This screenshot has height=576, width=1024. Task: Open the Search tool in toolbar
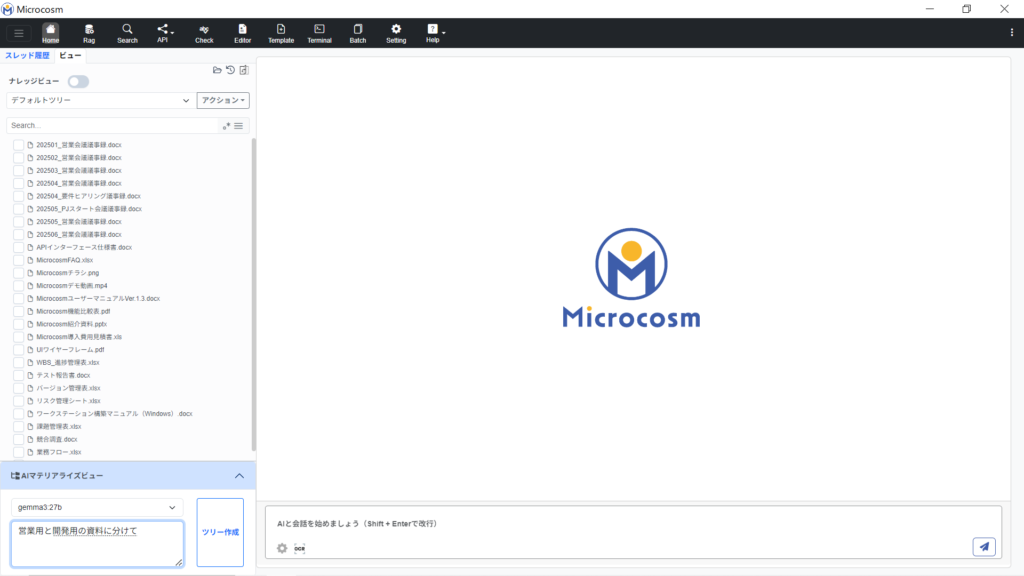127,33
